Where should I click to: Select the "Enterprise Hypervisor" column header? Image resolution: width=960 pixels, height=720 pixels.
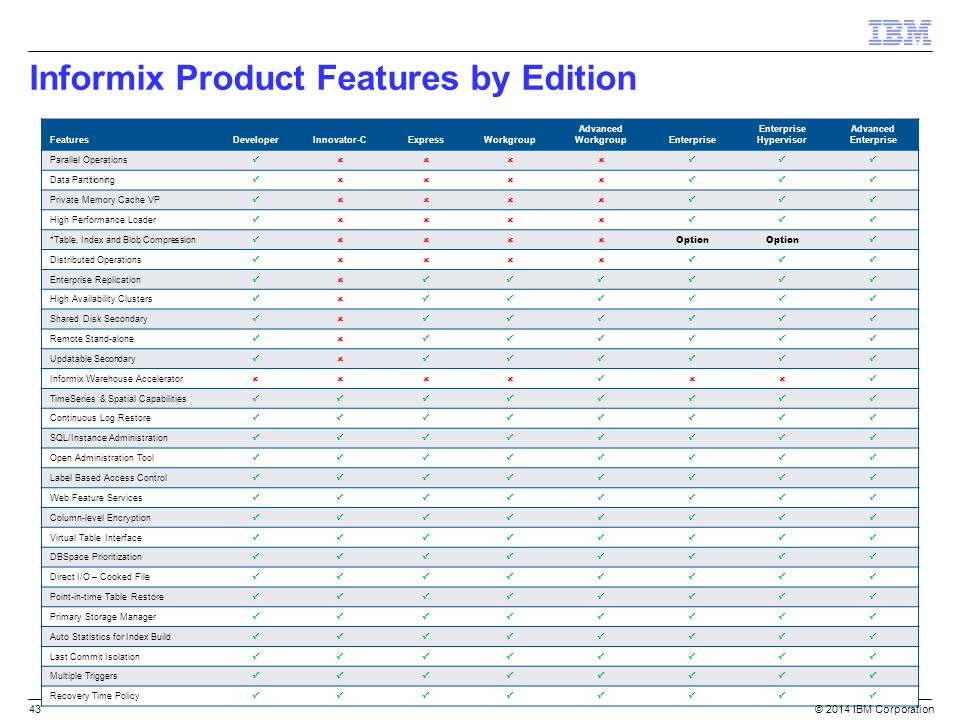(x=782, y=134)
